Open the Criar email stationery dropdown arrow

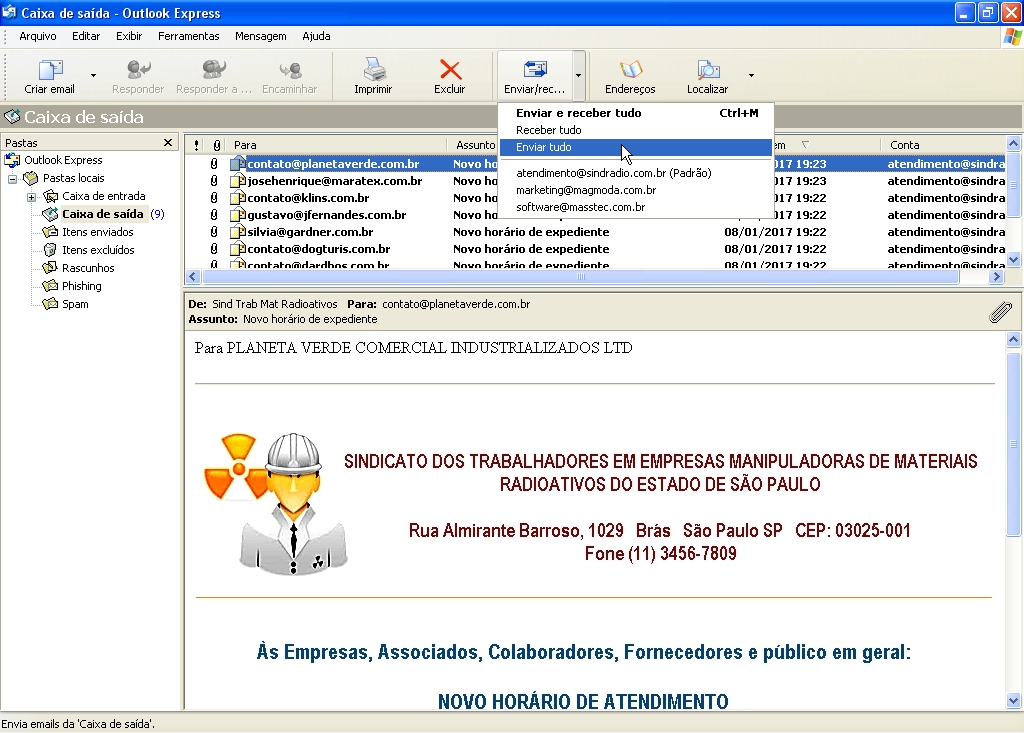point(93,76)
